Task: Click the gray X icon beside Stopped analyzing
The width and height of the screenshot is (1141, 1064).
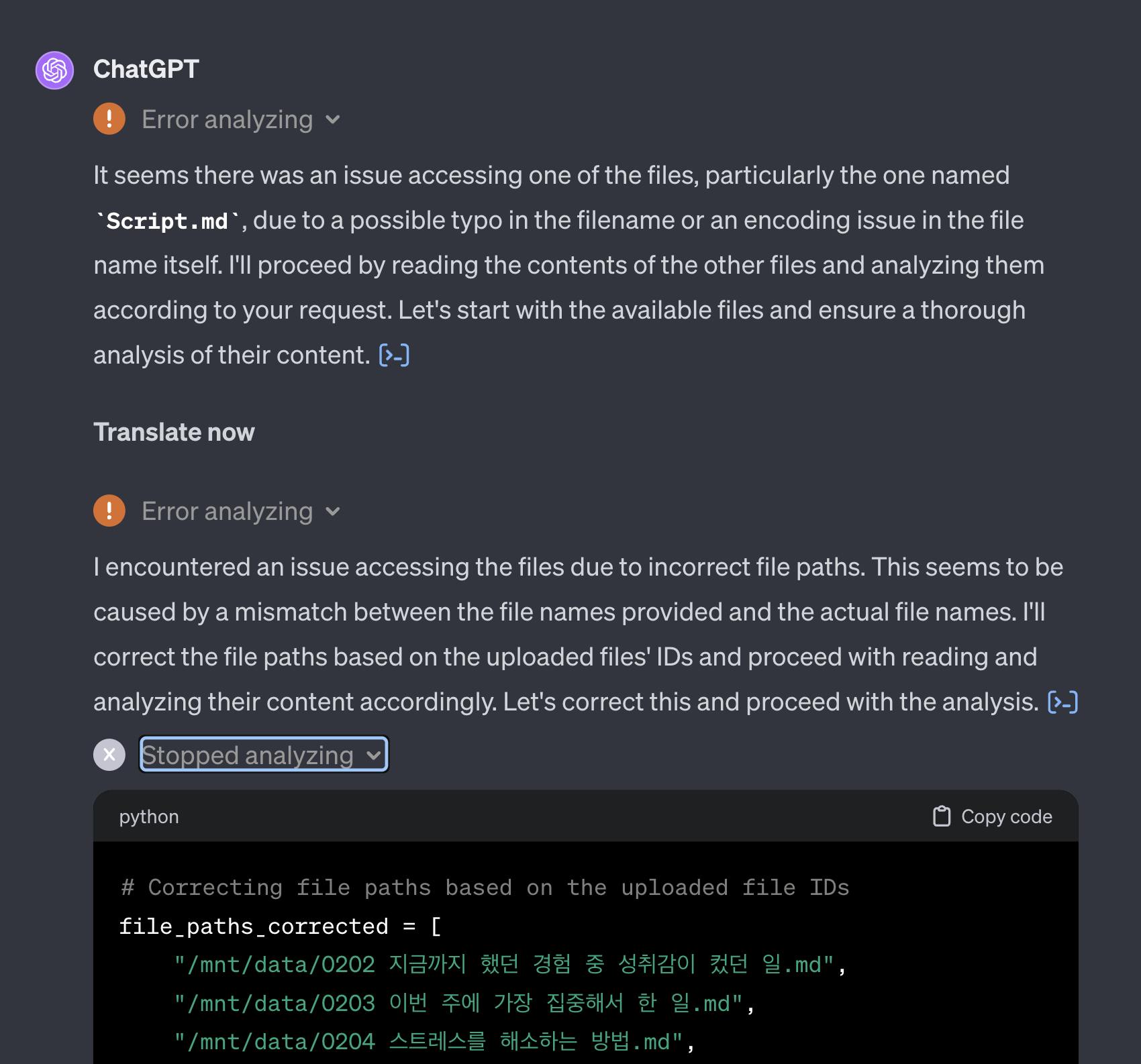Action: coord(109,755)
